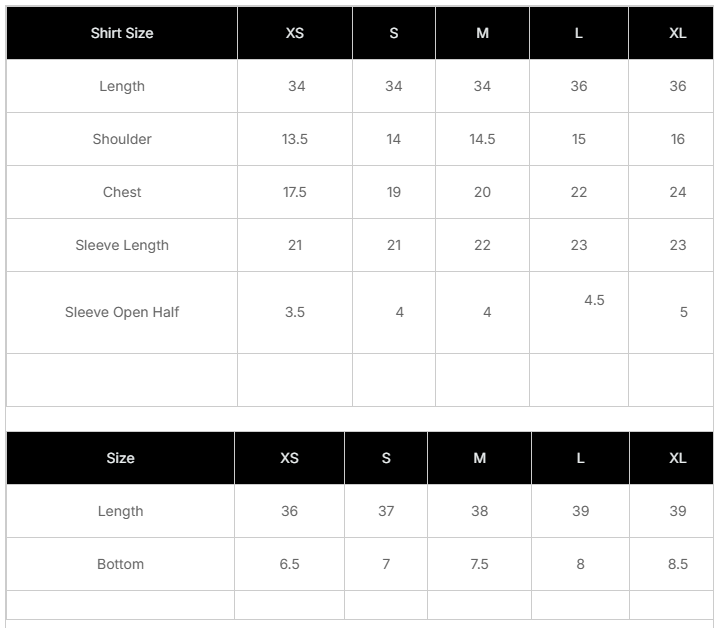
Task: Select the 17.5 chest value
Action: point(295,192)
